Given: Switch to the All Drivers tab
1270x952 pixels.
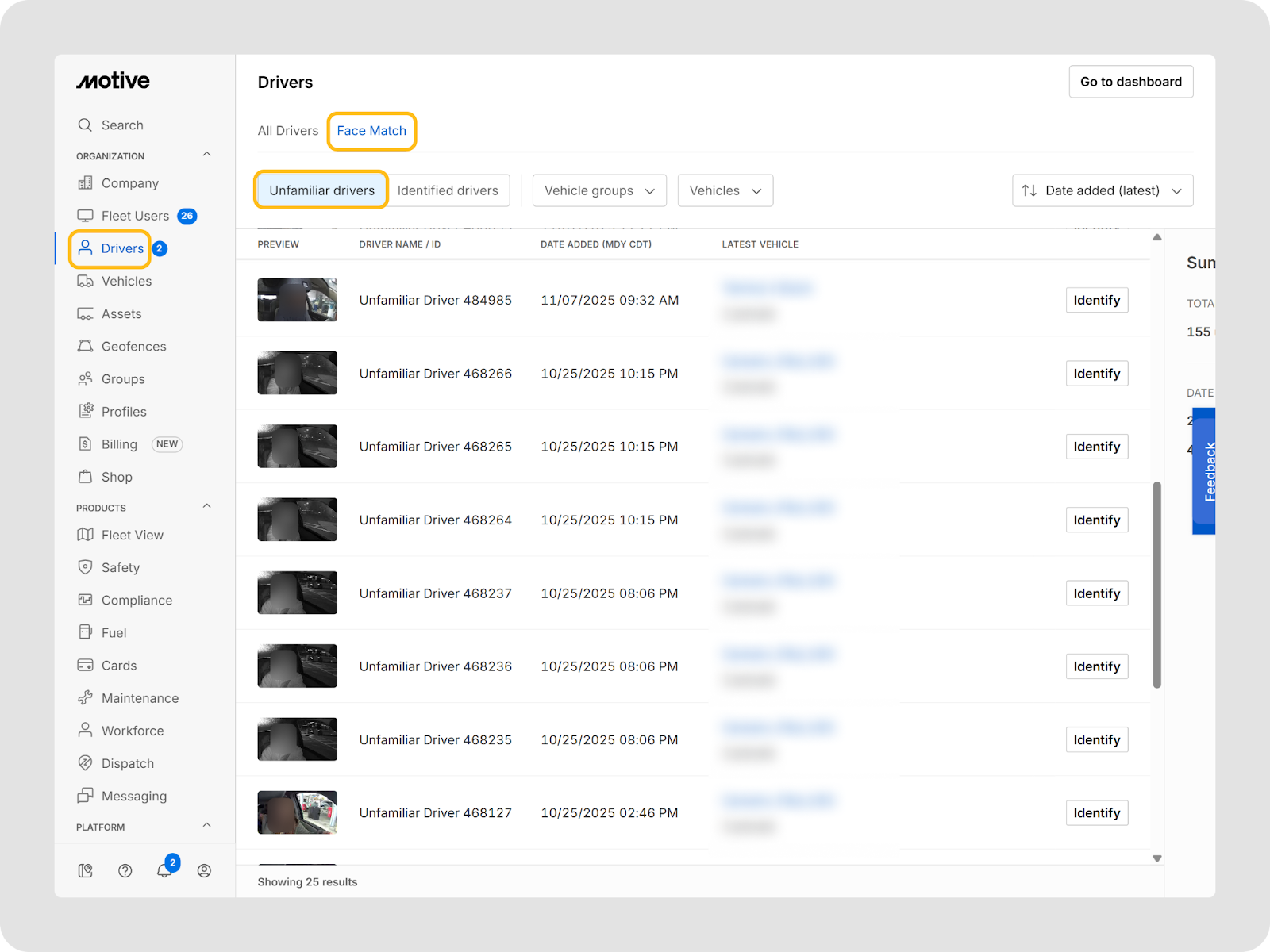Looking at the screenshot, I should pyautogui.click(x=287, y=131).
